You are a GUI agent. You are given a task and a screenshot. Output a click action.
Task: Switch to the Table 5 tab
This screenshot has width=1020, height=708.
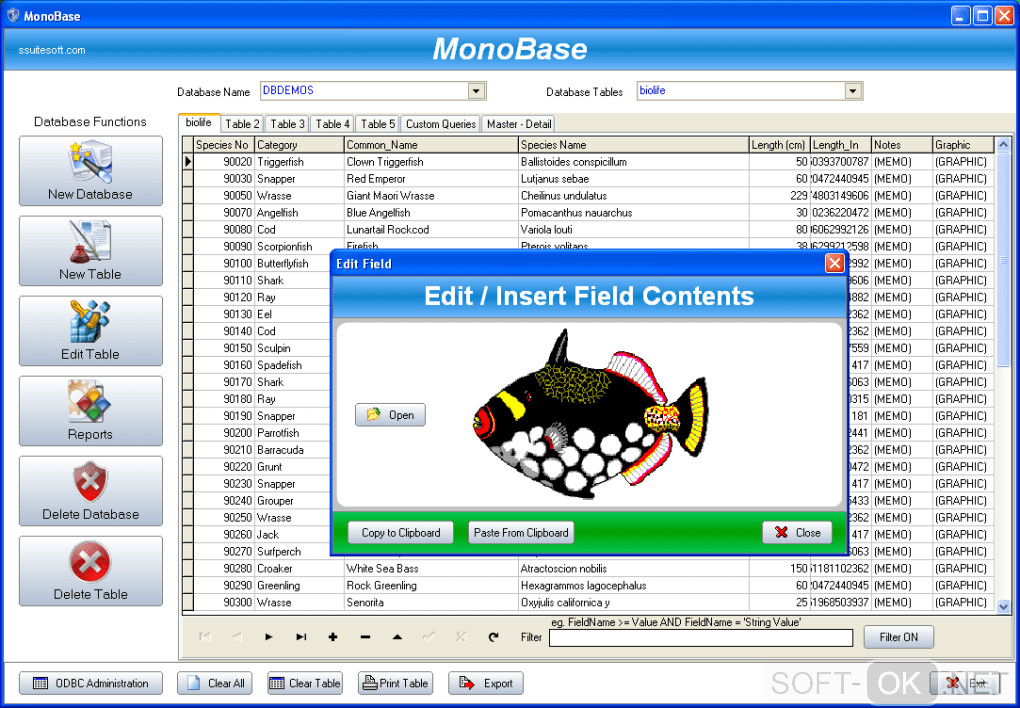[x=378, y=124]
